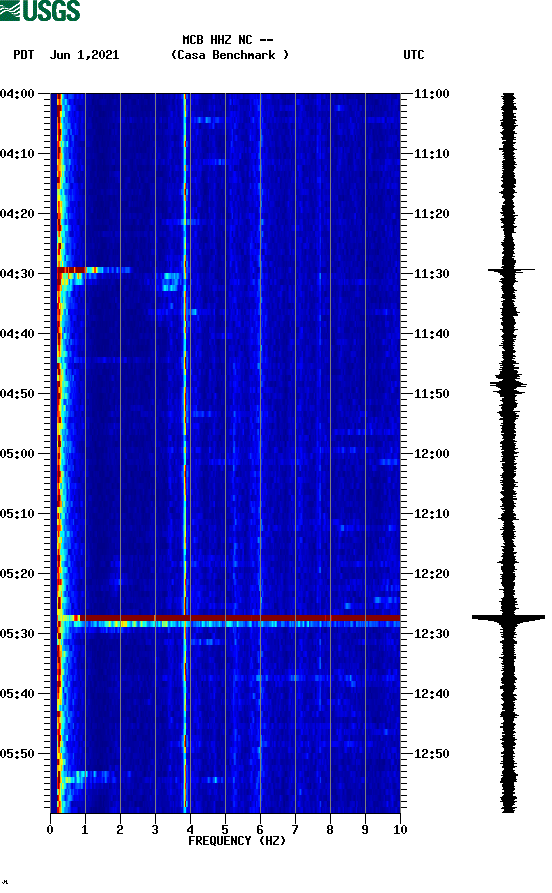The height and width of the screenshot is (893, 552).
Task: Click the 04:30 PDT time label
Action: click(x=17, y=273)
